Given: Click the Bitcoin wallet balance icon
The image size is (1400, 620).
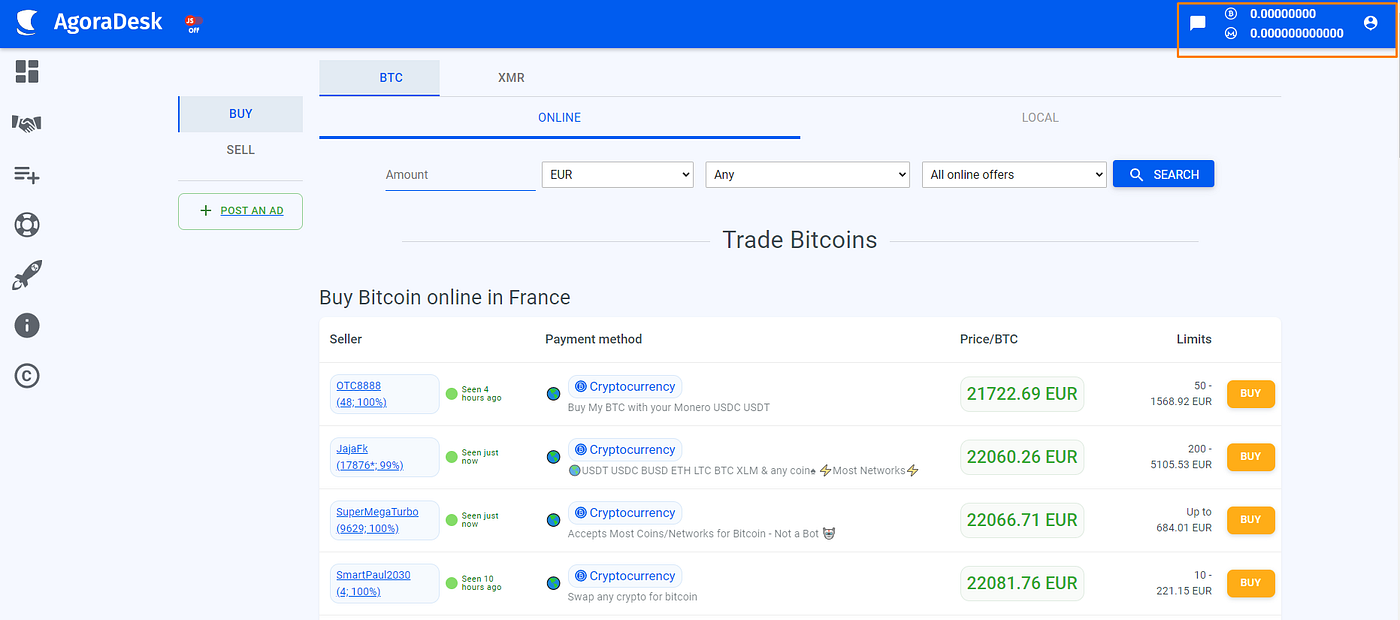Looking at the screenshot, I should click(x=1231, y=14).
